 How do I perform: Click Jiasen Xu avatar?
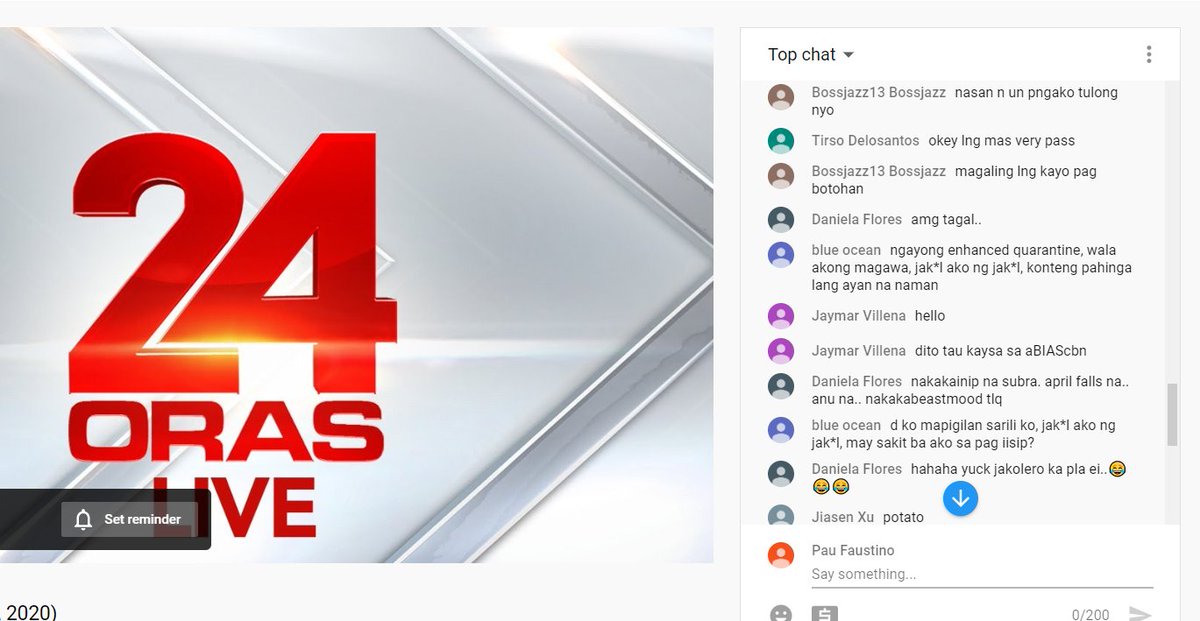tap(781, 516)
